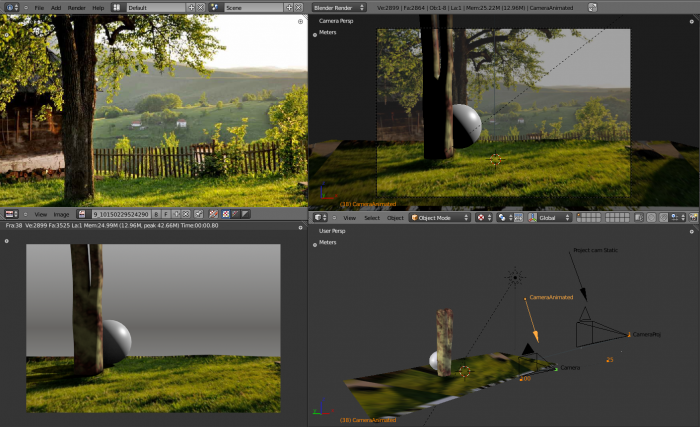Click the add new screen layout plus button
This screenshot has width=700, height=427.
(x=190, y=7)
